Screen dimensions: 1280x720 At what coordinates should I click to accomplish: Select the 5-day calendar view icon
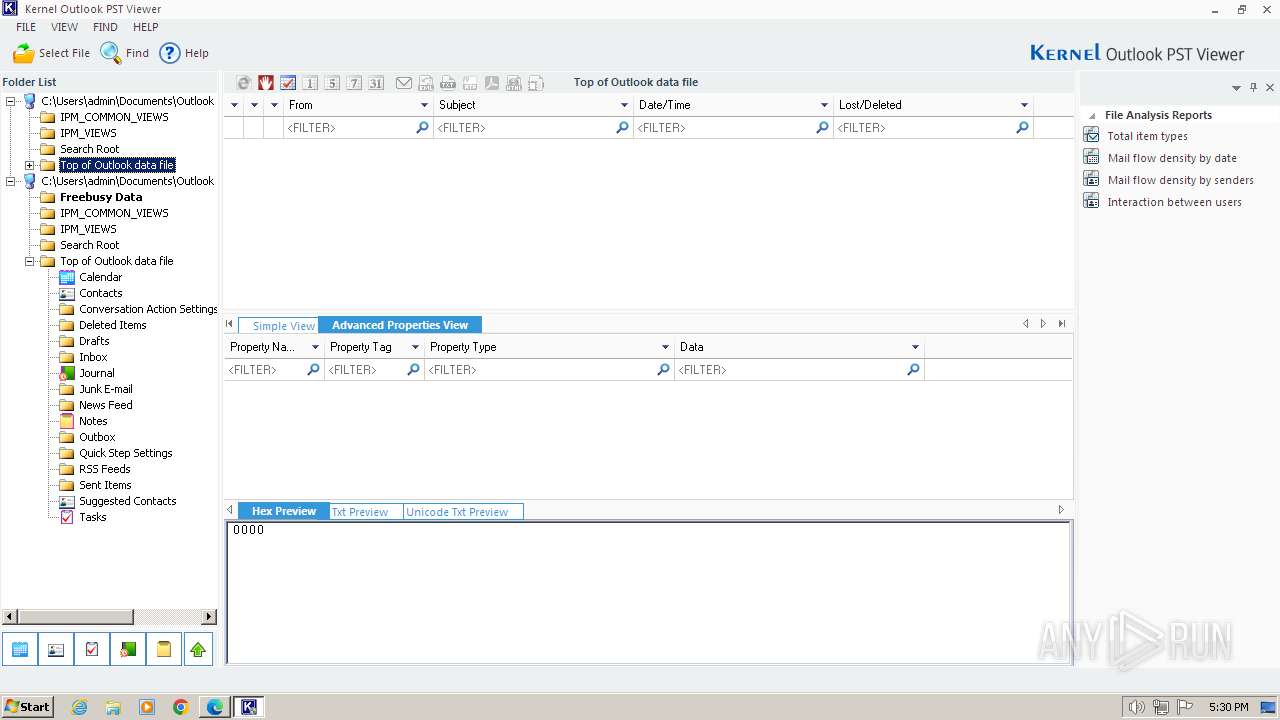point(332,83)
